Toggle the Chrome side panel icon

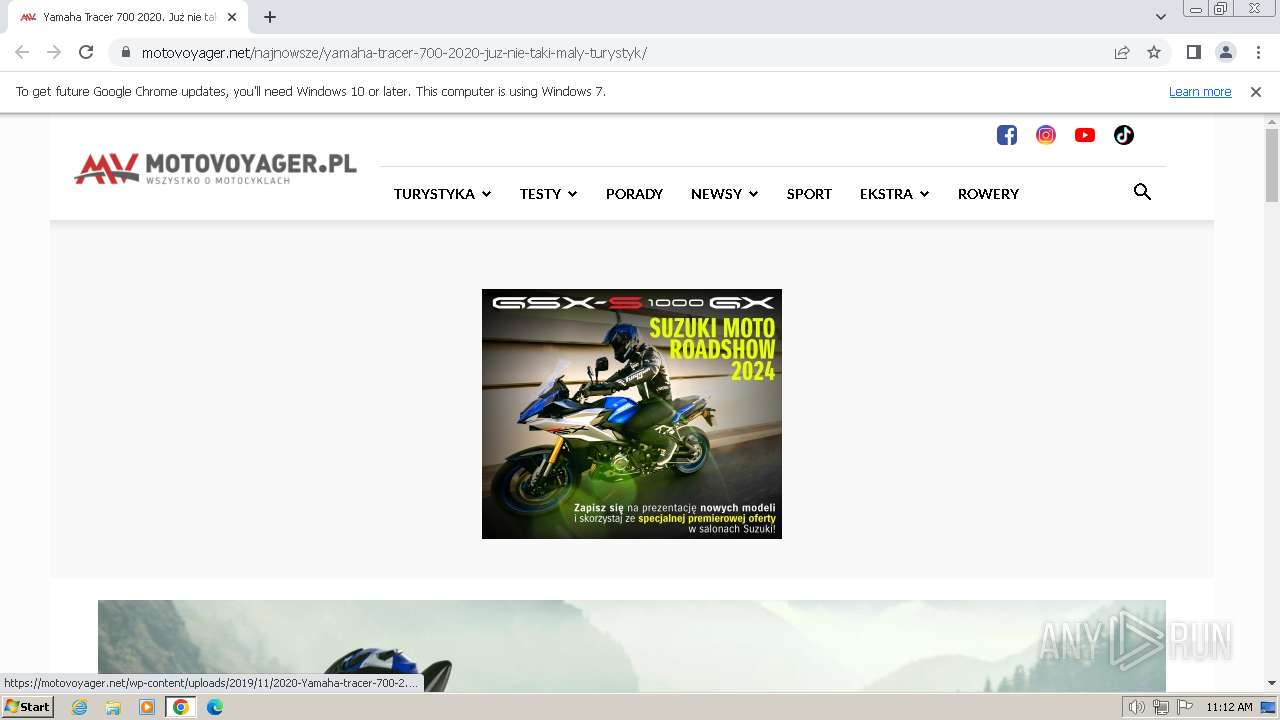(1194, 52)
